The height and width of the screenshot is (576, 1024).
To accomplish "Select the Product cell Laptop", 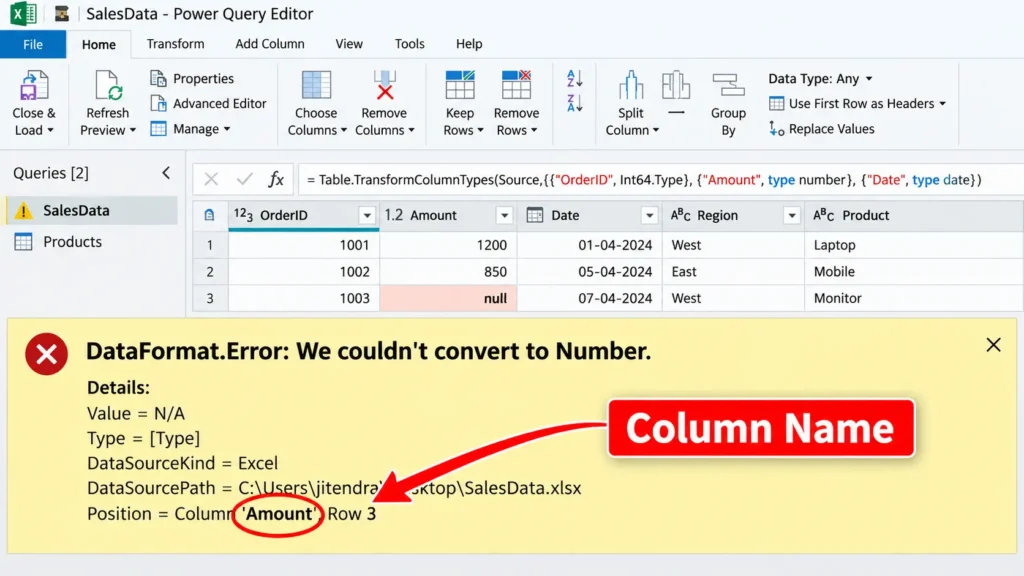I will coord(914,245).
